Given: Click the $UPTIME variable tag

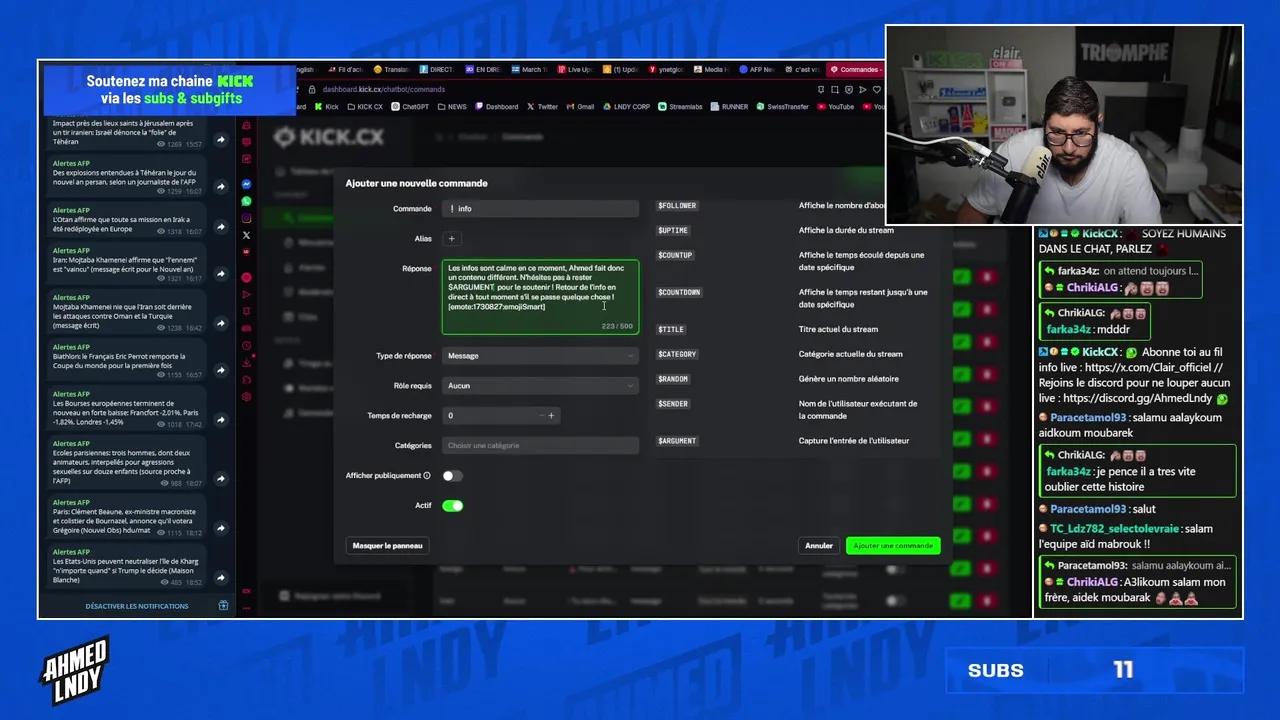Looking at the screenshot, I should coord(673,231).
